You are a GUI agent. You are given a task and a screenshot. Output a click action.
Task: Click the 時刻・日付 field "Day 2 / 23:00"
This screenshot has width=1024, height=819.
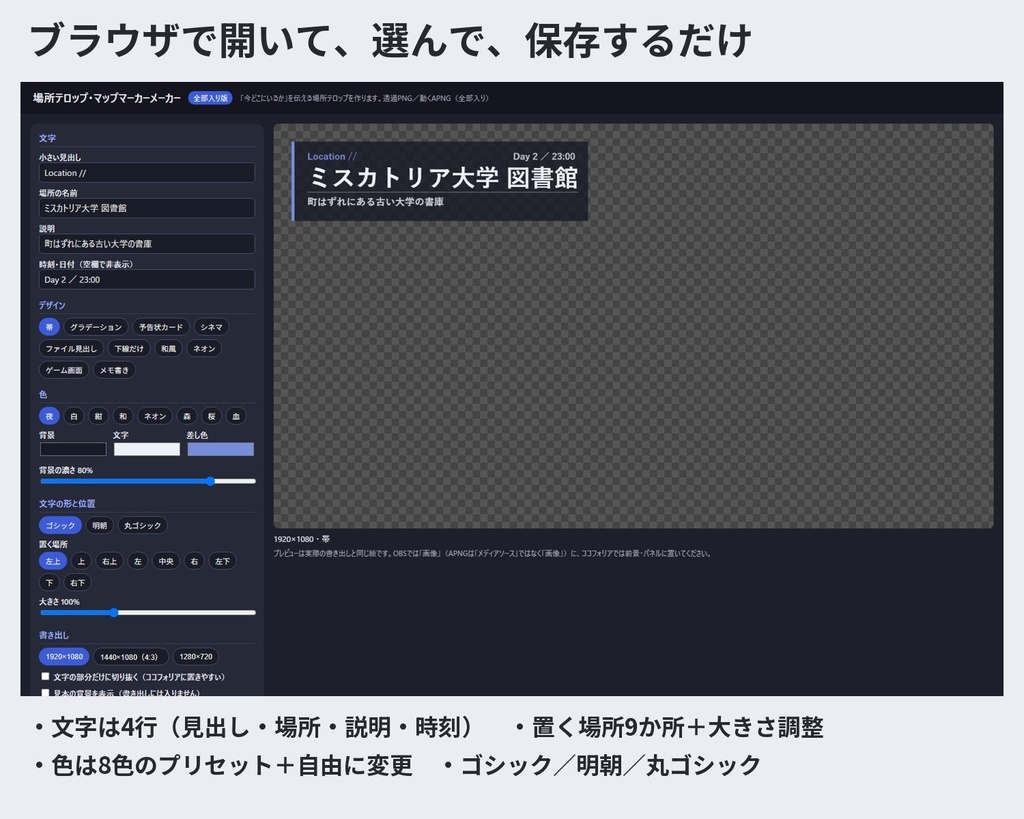146,280
